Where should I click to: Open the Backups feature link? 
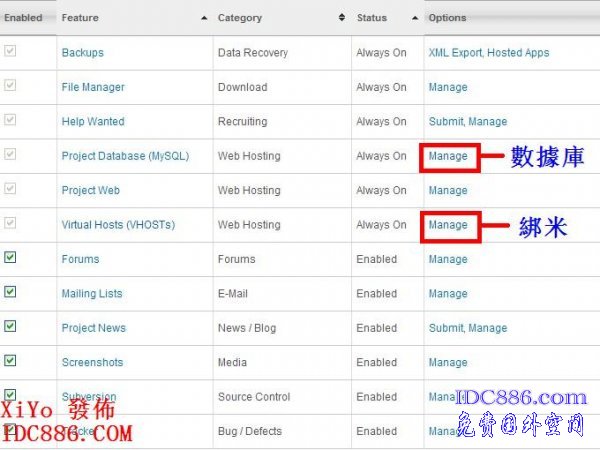[x=82, y=53]
